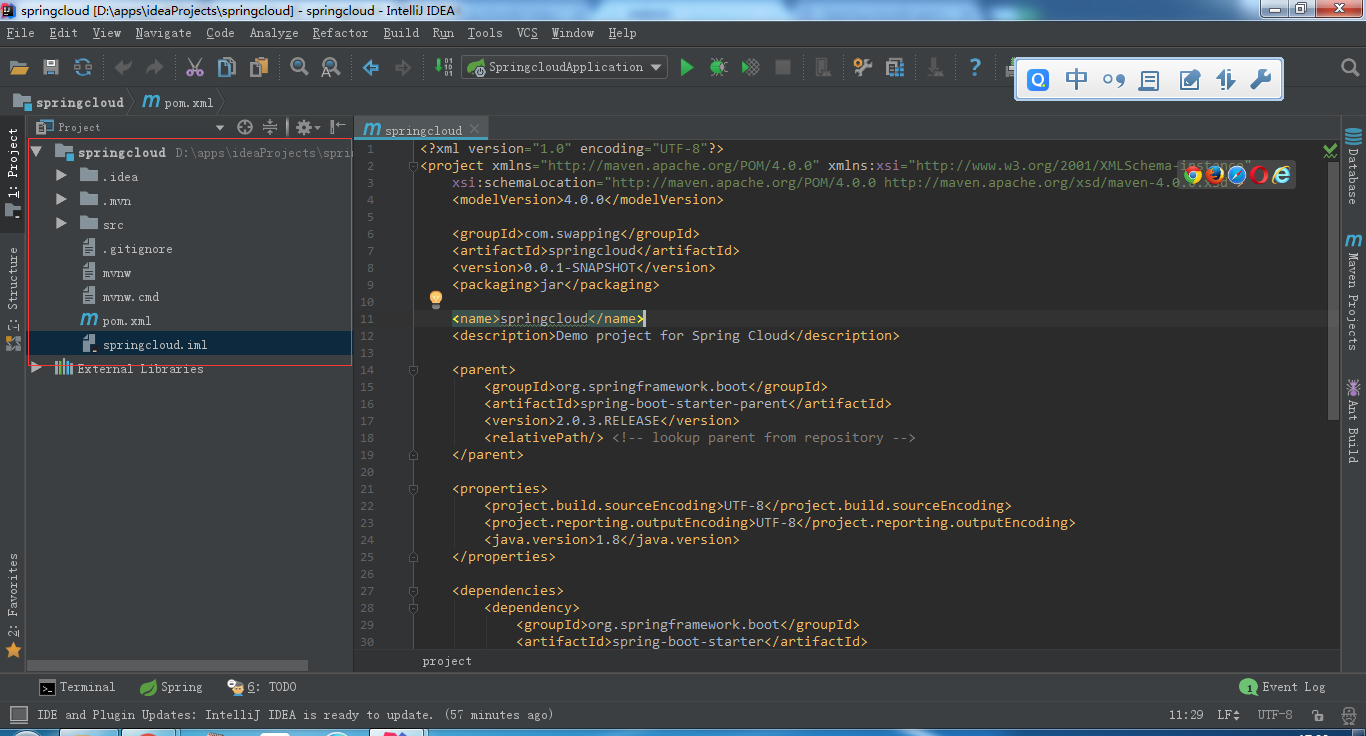The image size is (1366, 736).
Task: Click the intention lightbulb in editor gutter
Action: tap(436, 299)
